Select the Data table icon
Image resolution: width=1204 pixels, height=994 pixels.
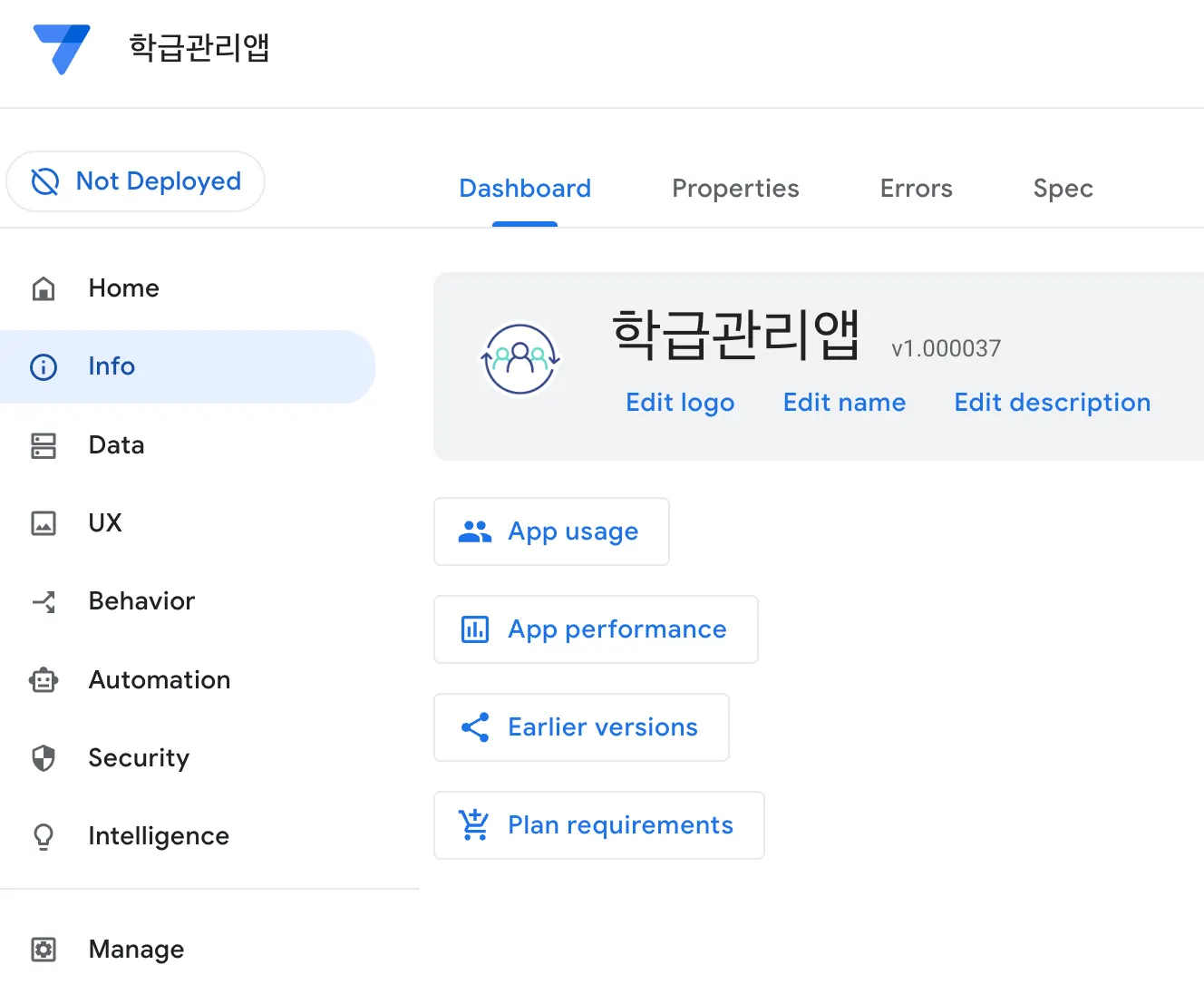coord(44,445)
